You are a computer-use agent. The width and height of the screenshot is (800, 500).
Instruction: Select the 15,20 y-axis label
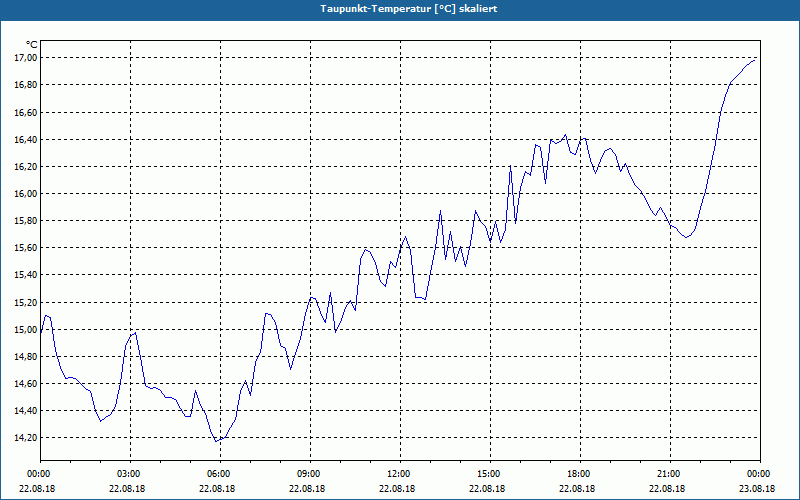26,303
